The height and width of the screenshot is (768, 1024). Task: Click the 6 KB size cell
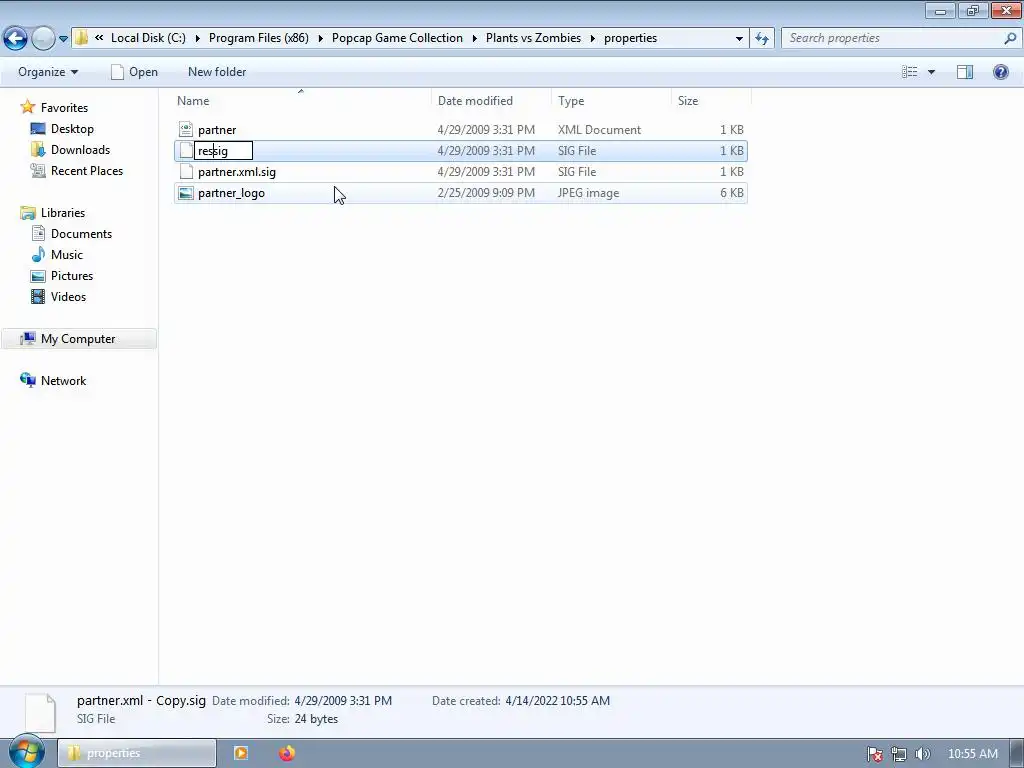tap(731, 193)
